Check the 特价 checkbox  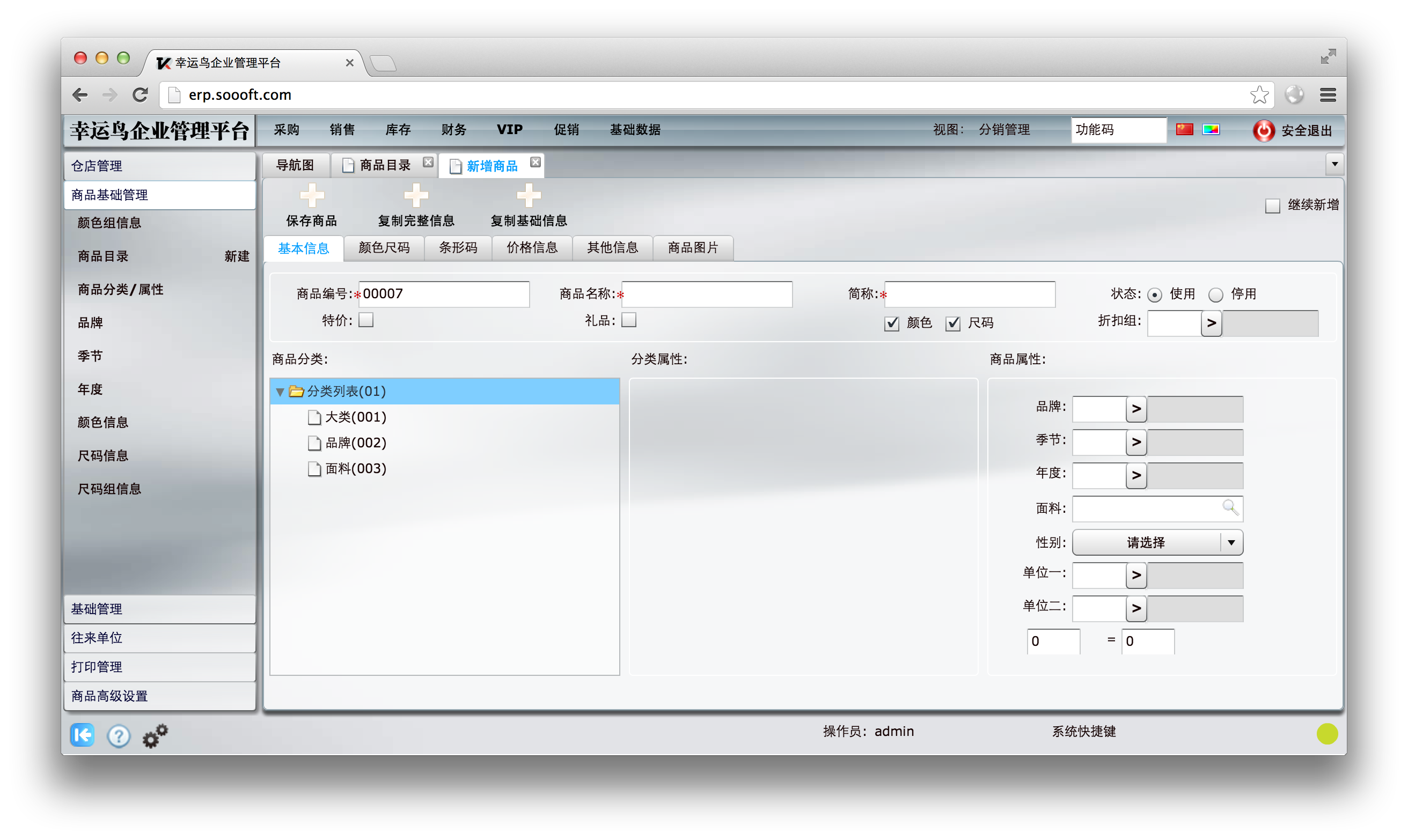coord(366,320)
